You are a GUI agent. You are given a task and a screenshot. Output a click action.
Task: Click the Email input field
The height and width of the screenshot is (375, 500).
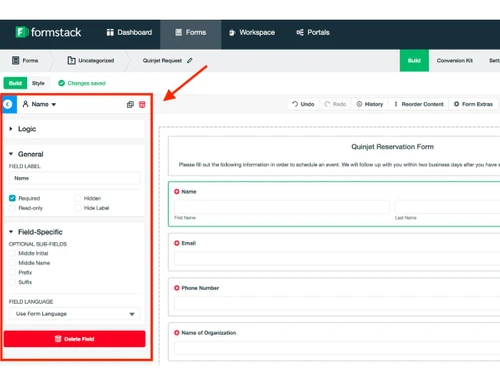(337, 258)
